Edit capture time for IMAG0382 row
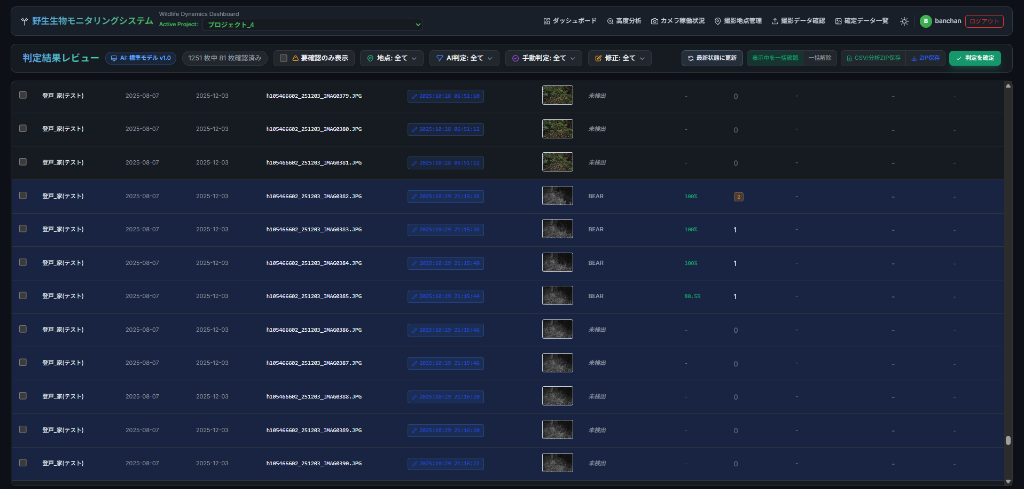Image resolution: width=1024 pixels, height=489 pixels. [x=445, y=196]
